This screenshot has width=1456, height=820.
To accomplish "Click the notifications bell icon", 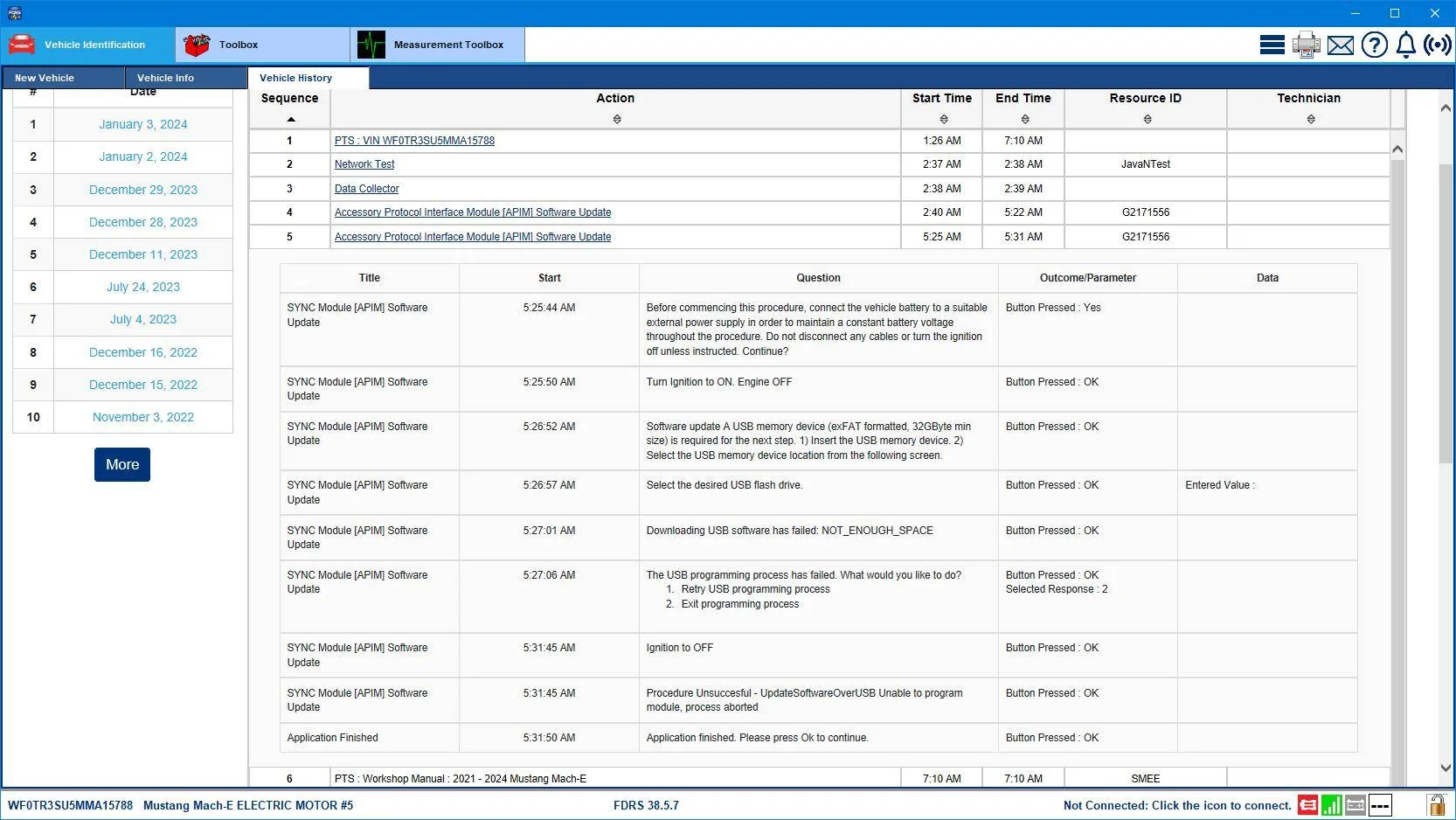I will [x=1405, y=45].
